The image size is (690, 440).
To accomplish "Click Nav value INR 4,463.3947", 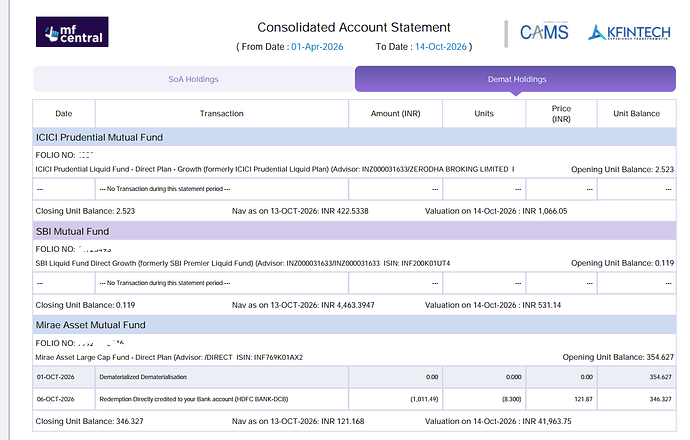I will click(348, 305).
